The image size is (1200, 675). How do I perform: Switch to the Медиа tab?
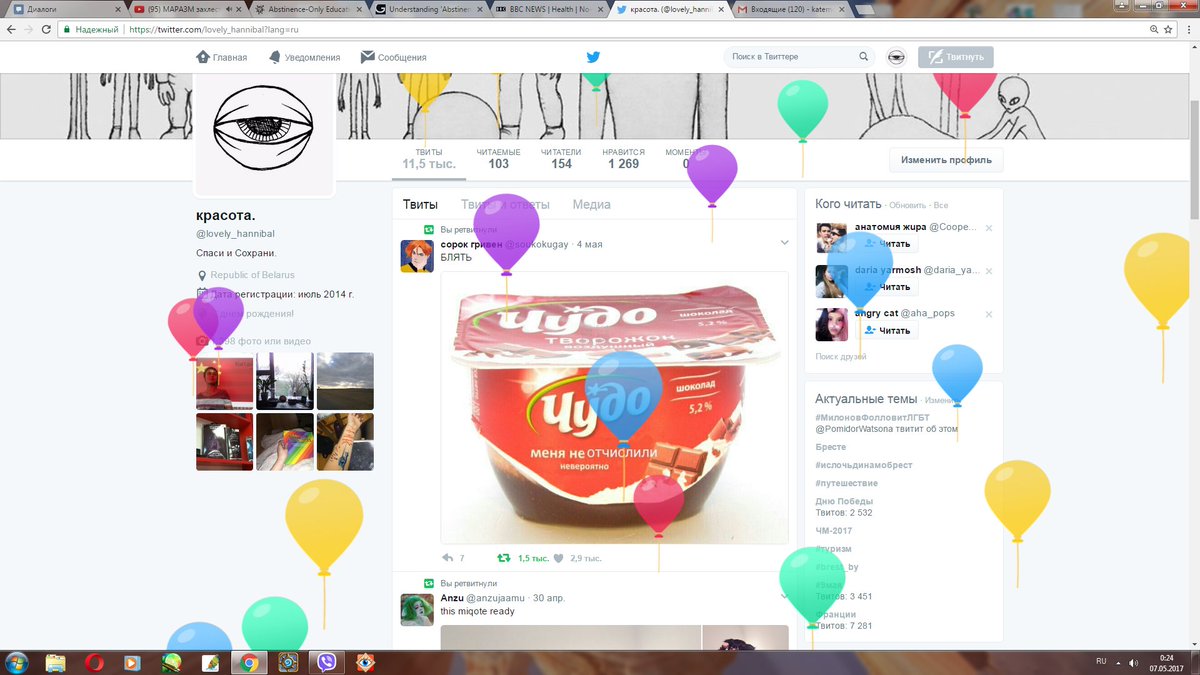click(x=591, y=204)
